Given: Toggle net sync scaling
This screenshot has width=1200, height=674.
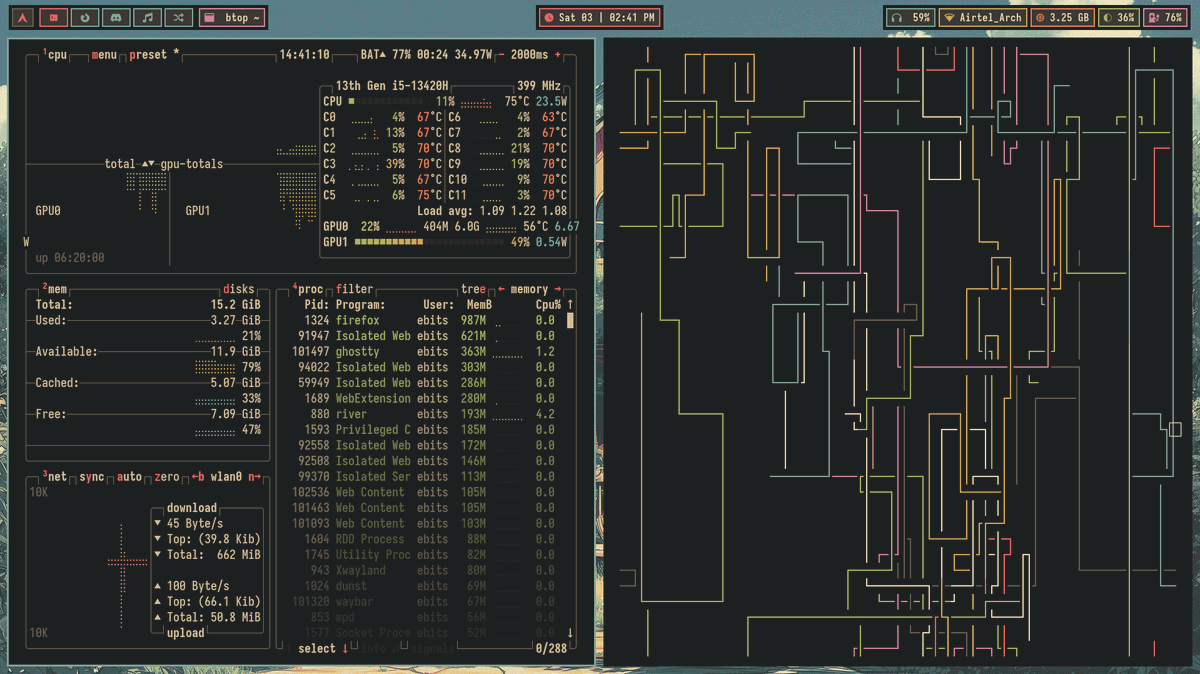Looking at the screenshot, I should click(91, 477).
